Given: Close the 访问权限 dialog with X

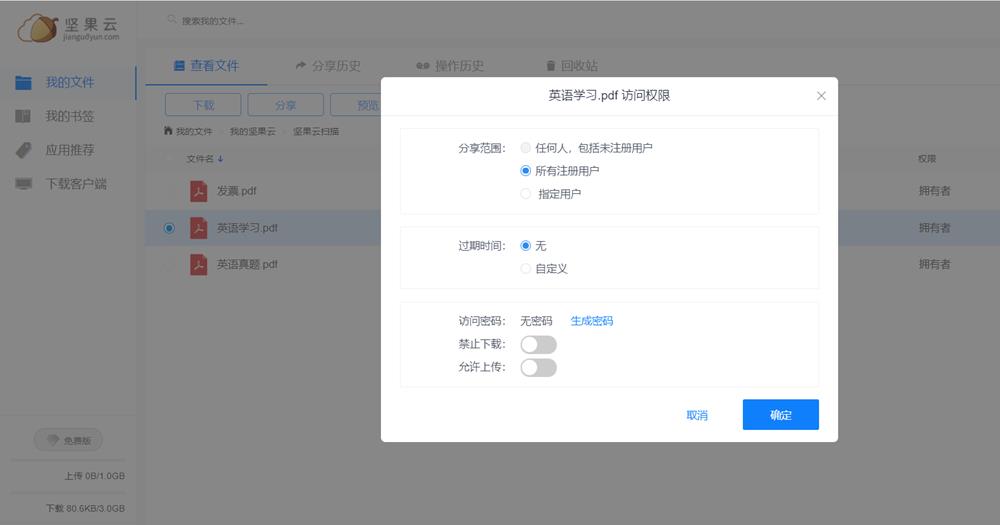Looking at the screenshot, I should coord(821,96).
